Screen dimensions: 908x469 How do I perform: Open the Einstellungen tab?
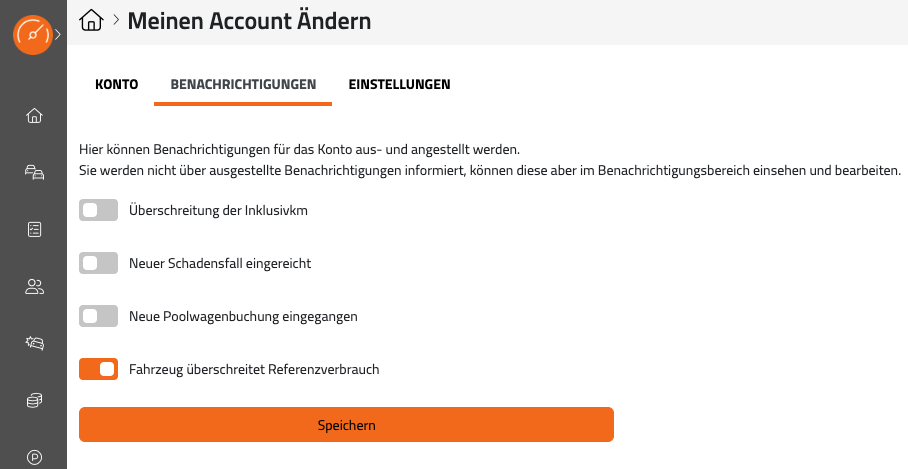(x=399, y=85)
